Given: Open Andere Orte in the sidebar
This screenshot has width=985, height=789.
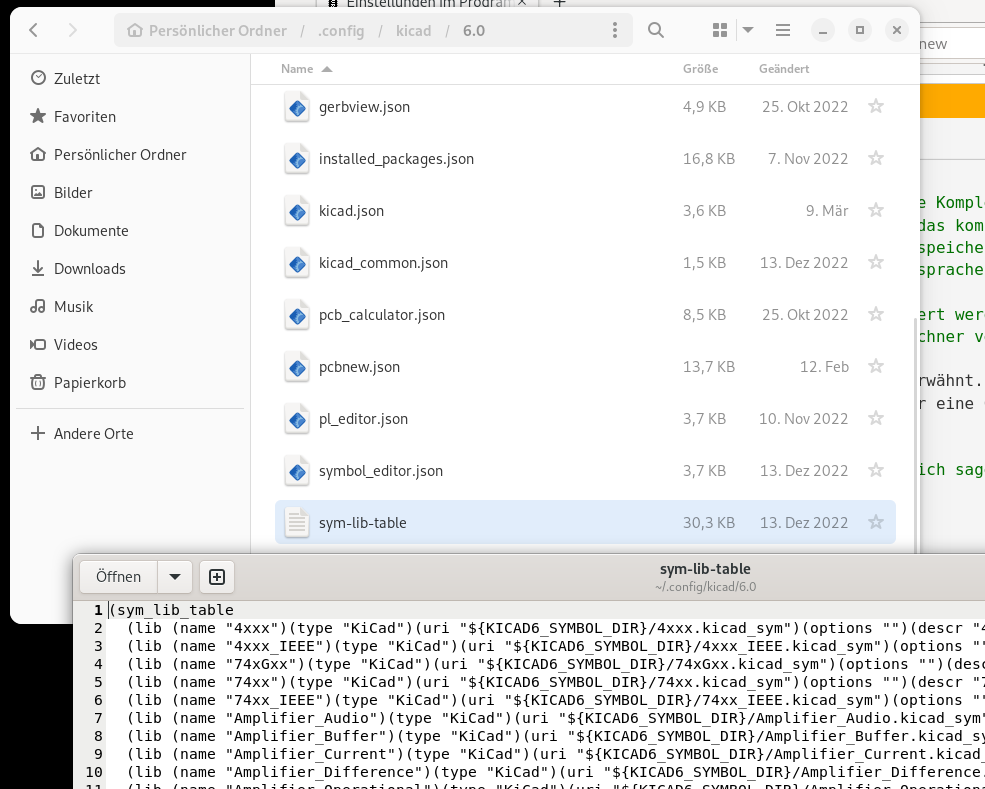Looking at the screenshot, I should click(x=130, y=433).
